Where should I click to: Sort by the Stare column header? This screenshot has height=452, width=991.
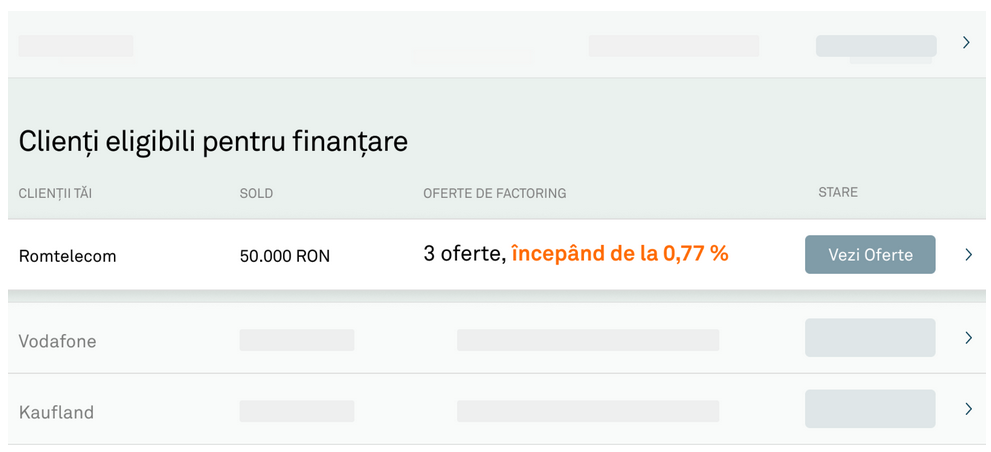[838, 192]
